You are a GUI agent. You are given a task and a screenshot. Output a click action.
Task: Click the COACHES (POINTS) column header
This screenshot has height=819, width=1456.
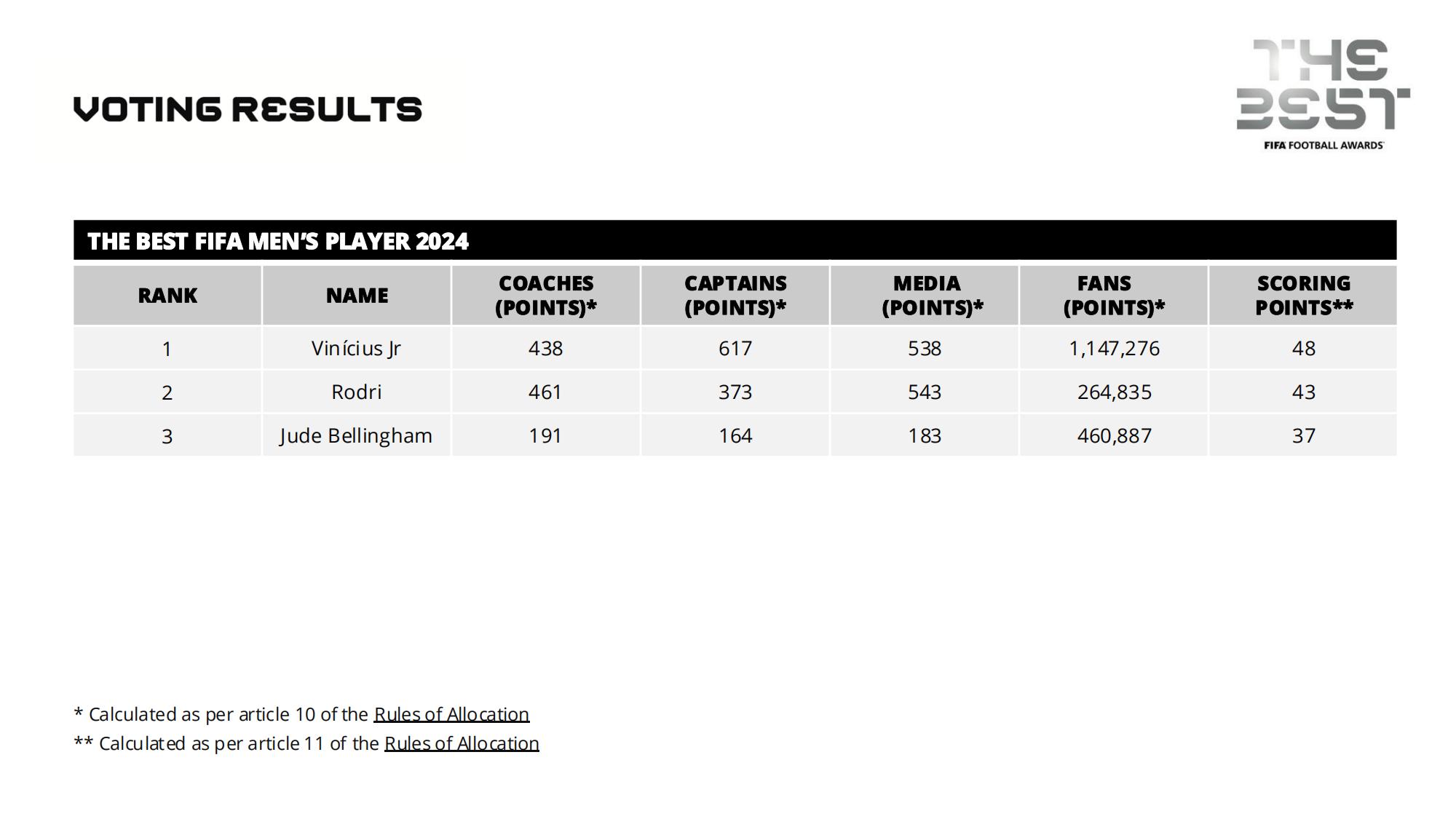(x=546, y=296)
